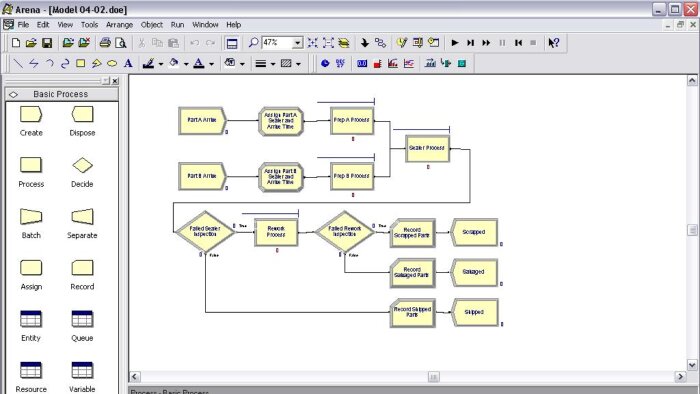Select the Ellipse drawing tool
The height and width of the screenshot is (394, 700).
[x=112, y=63]
